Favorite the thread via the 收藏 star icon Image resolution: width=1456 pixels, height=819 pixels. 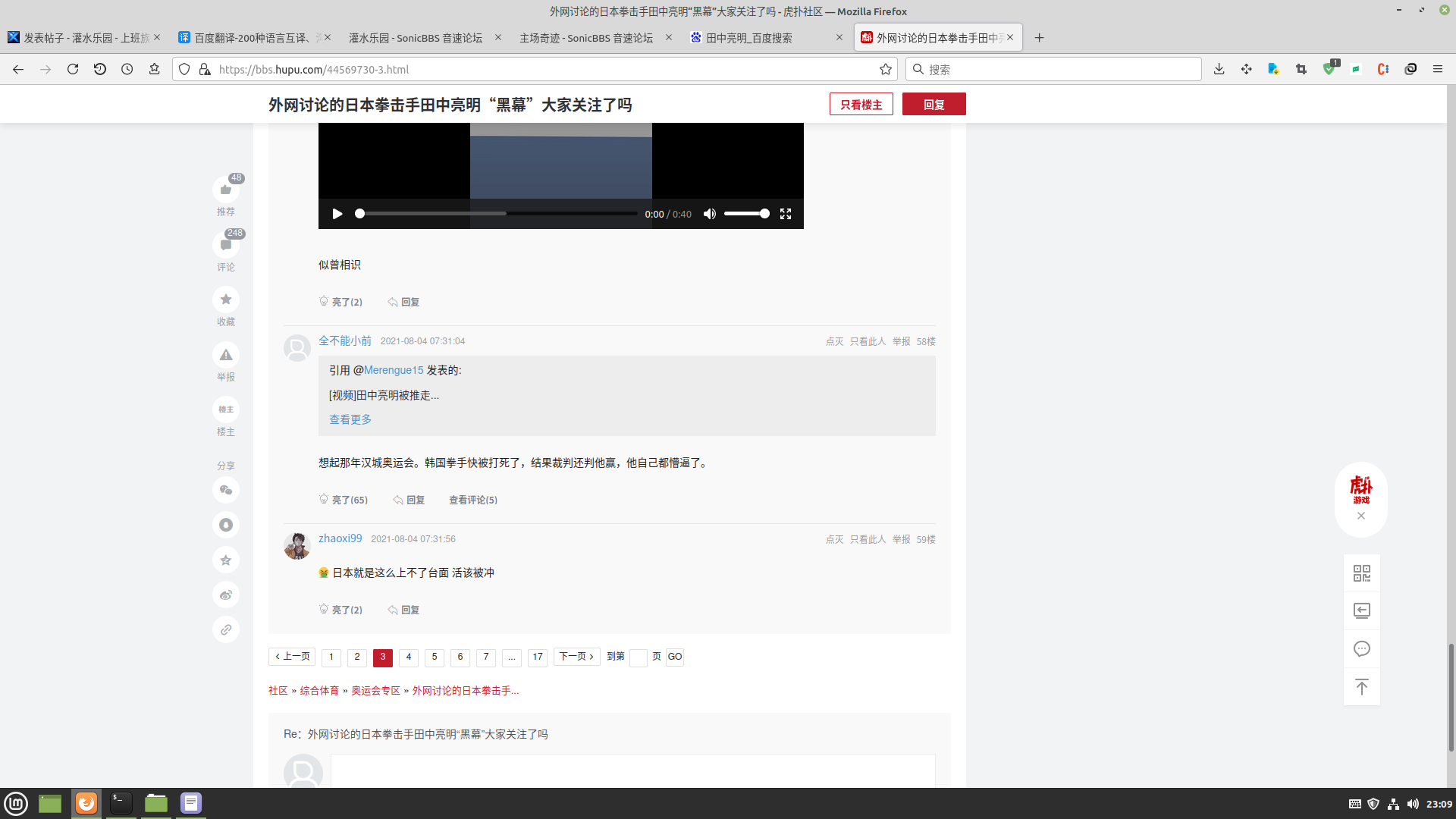coord(226,299)
